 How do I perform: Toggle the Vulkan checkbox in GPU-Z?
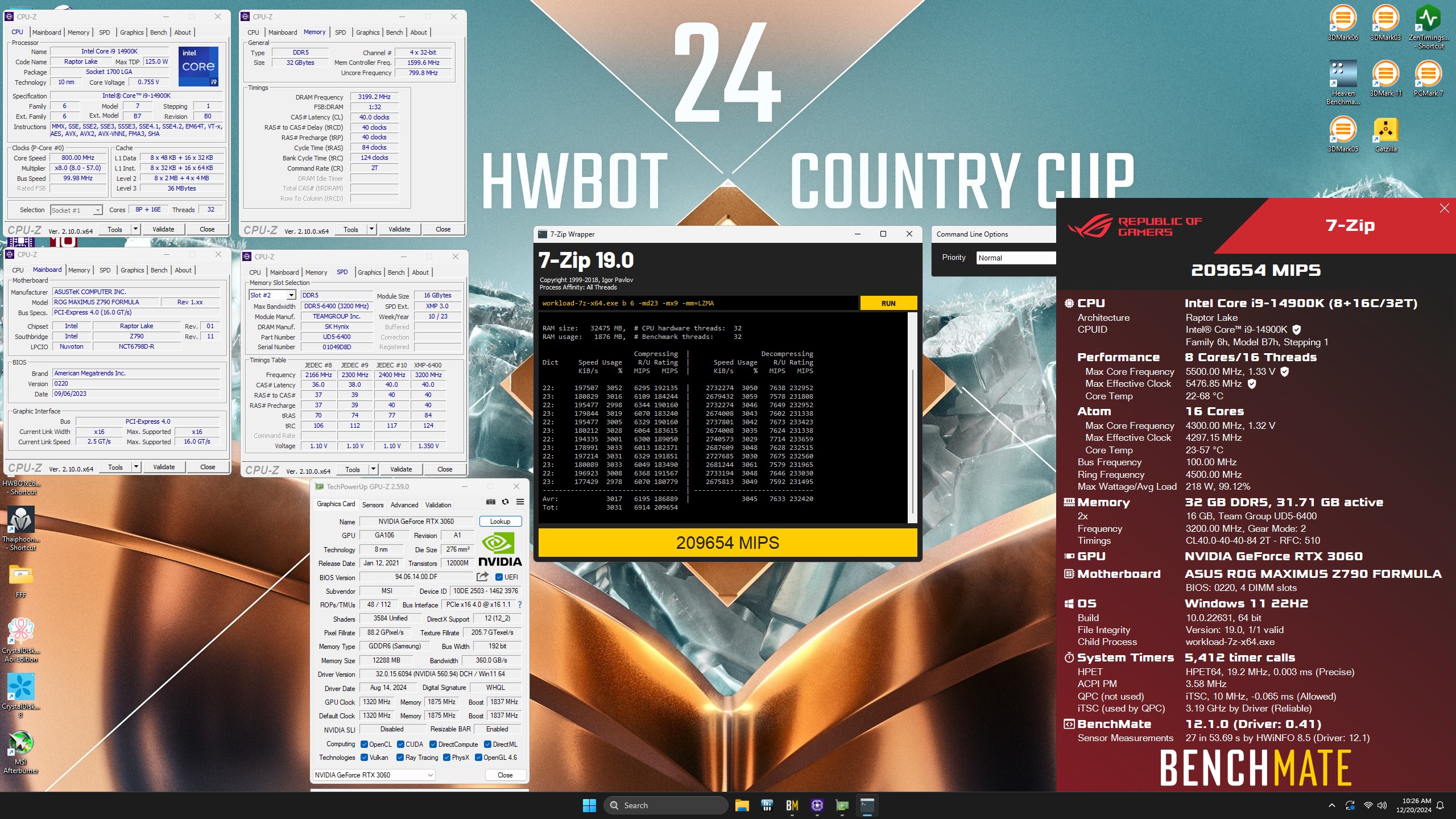pos(364,757)
